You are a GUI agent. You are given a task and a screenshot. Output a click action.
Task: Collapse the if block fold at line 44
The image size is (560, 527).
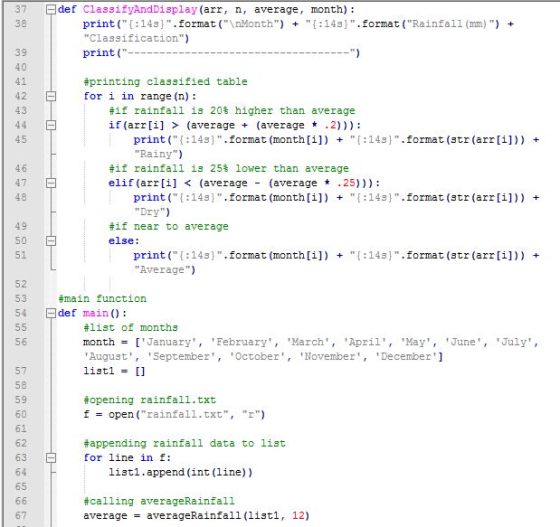pyautogui.click(x=51, y=125)
